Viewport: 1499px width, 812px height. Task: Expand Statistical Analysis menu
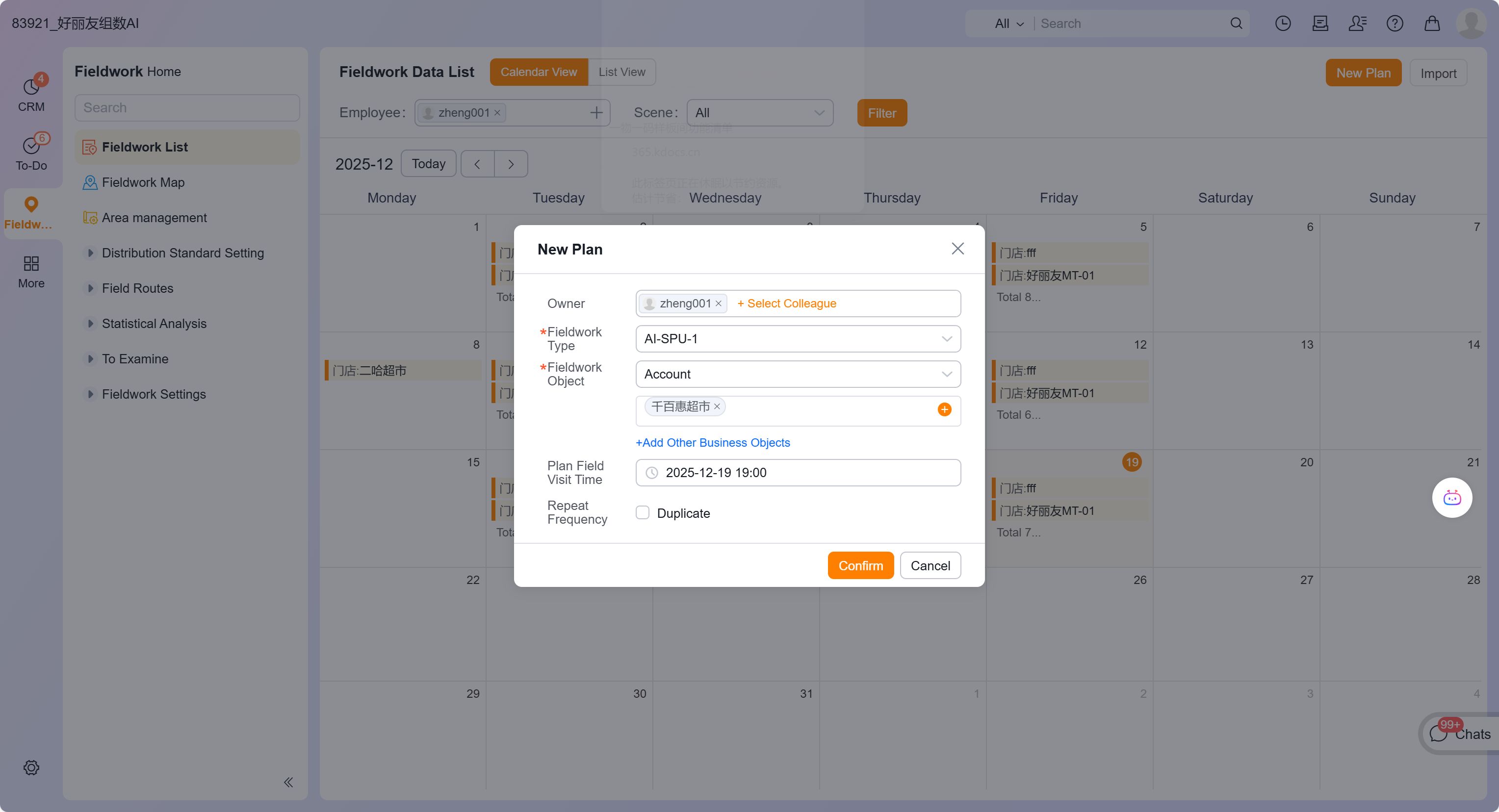(90, 324)
